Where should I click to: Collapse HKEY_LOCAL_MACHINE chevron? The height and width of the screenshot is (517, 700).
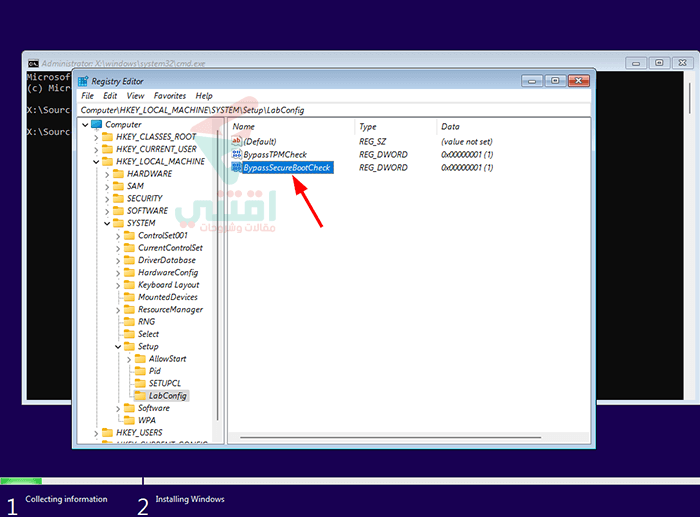click(x=96, y=162)
